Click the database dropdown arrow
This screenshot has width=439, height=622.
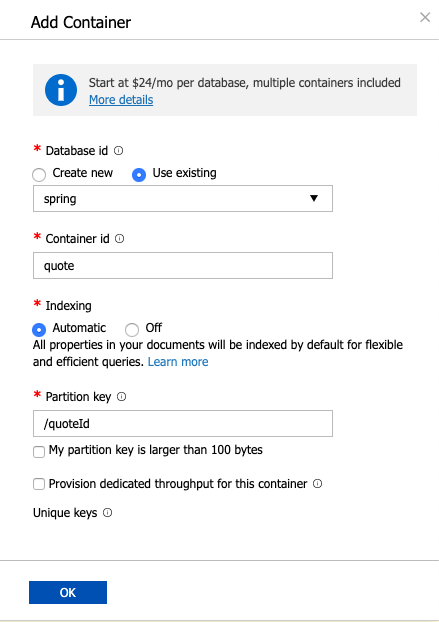[314, 198]
